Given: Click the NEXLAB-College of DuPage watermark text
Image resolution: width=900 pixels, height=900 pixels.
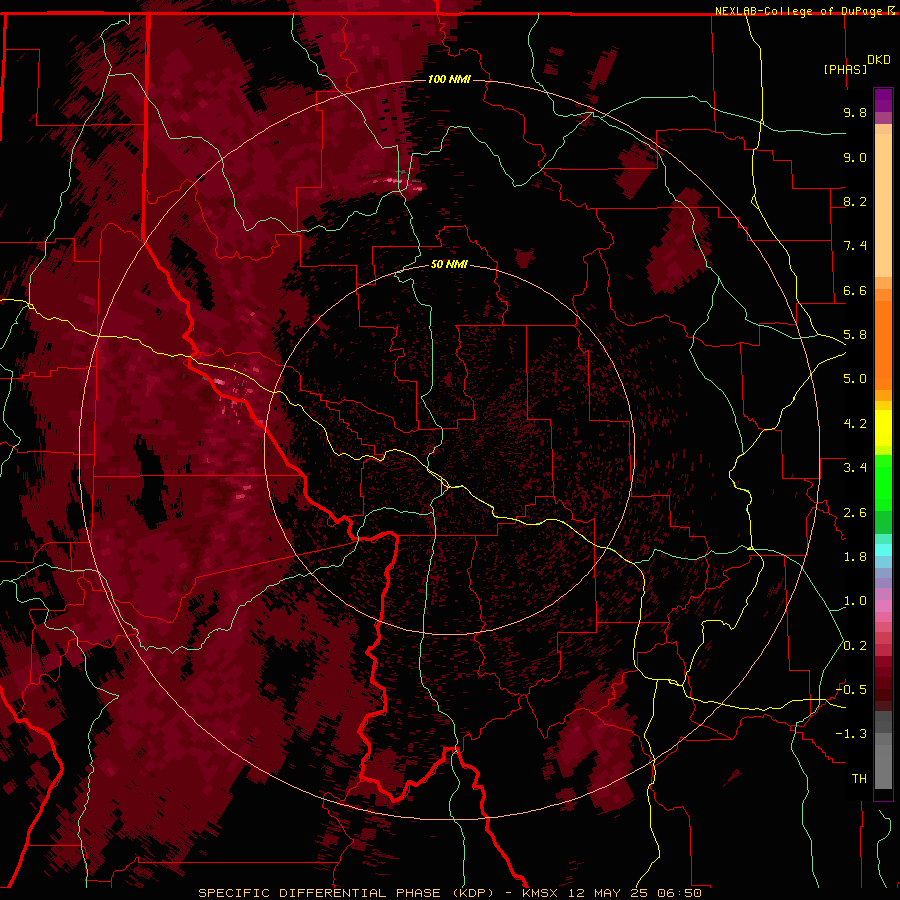Looking at the screenshot, I should (x=801, y=11).
